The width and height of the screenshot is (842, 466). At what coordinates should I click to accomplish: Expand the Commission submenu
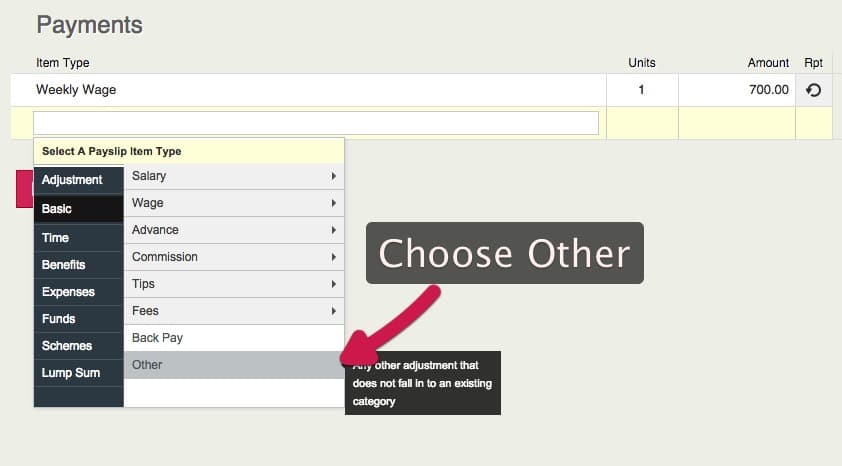[233, 257]
